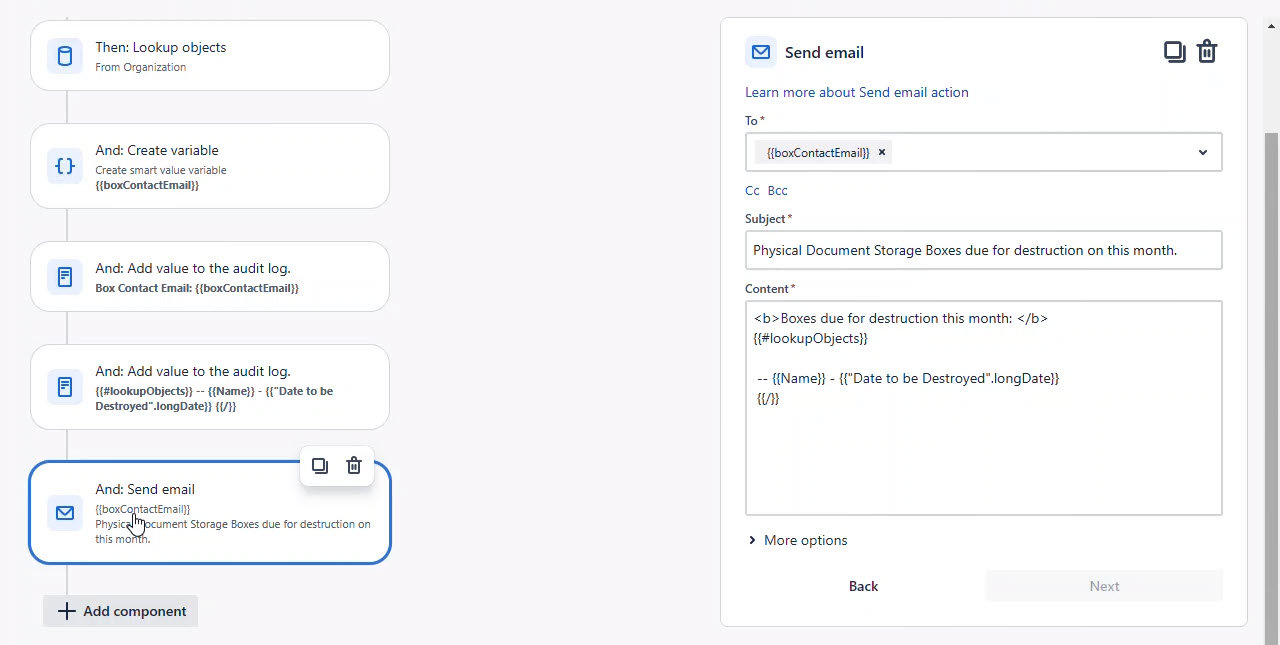Open Learn more about Send email action
Viewport: 1280px width, 645px height.
857,92
